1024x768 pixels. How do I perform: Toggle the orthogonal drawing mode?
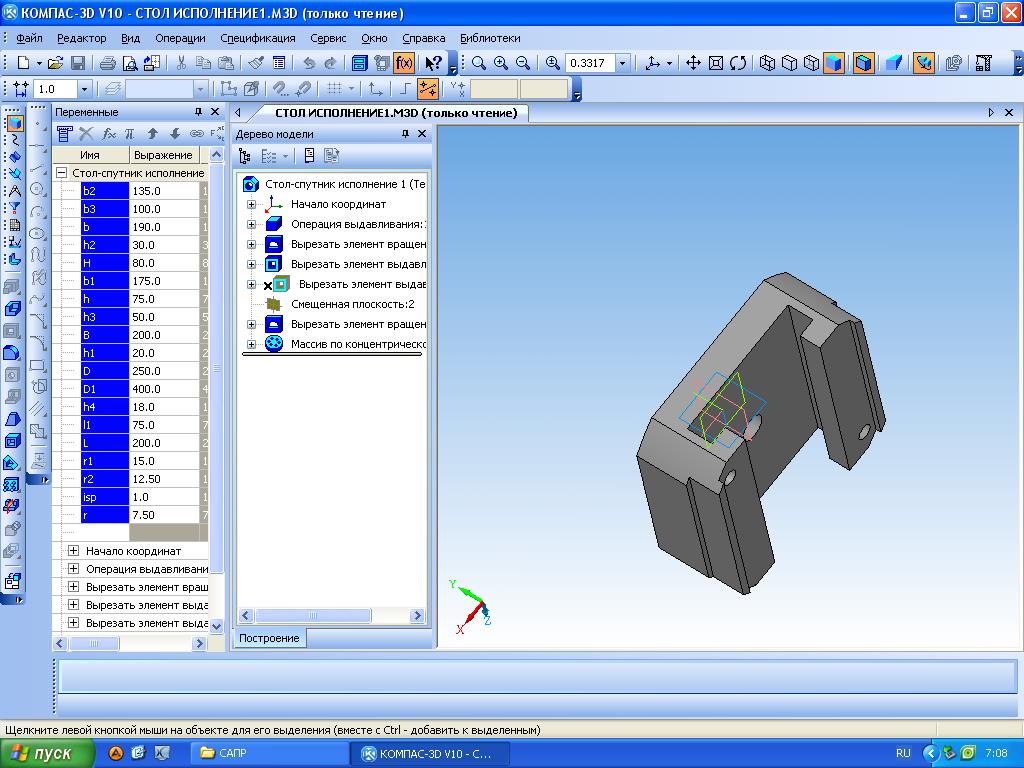point(406,88)
